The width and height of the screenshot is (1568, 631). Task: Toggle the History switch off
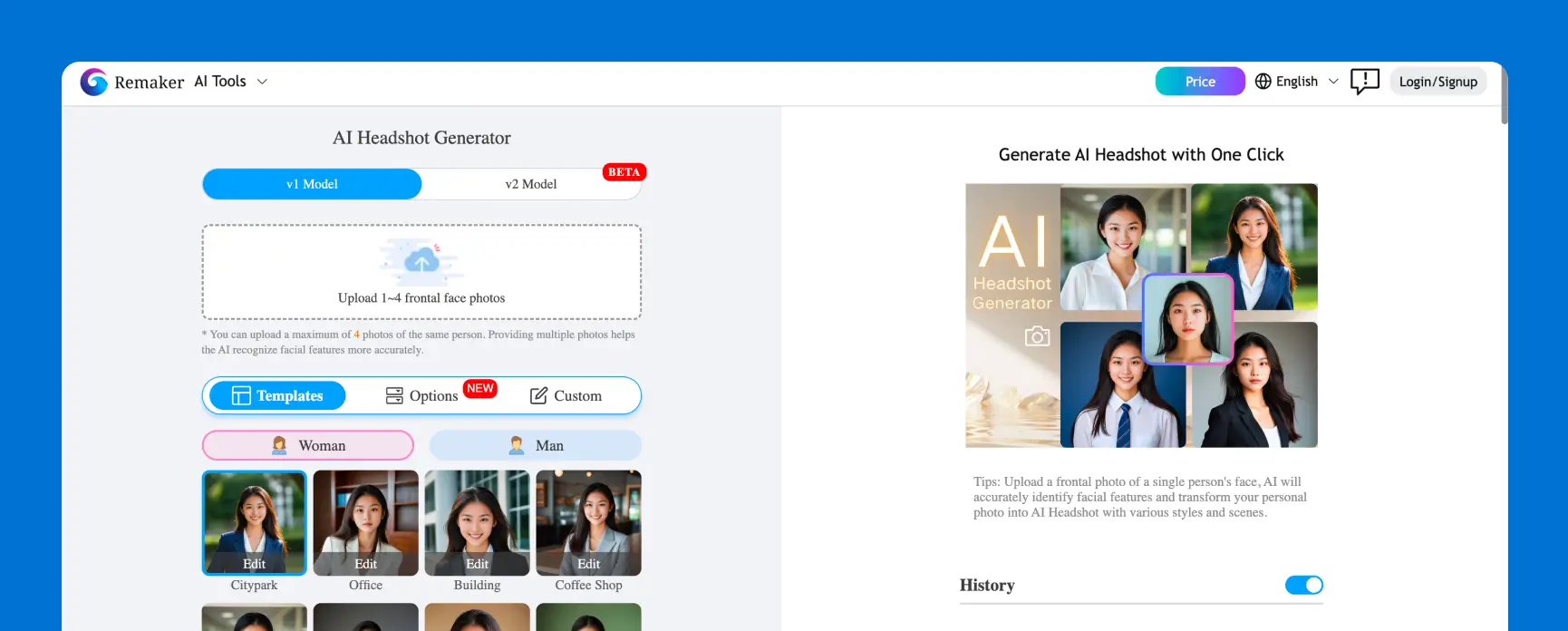tap(1304, 585)
